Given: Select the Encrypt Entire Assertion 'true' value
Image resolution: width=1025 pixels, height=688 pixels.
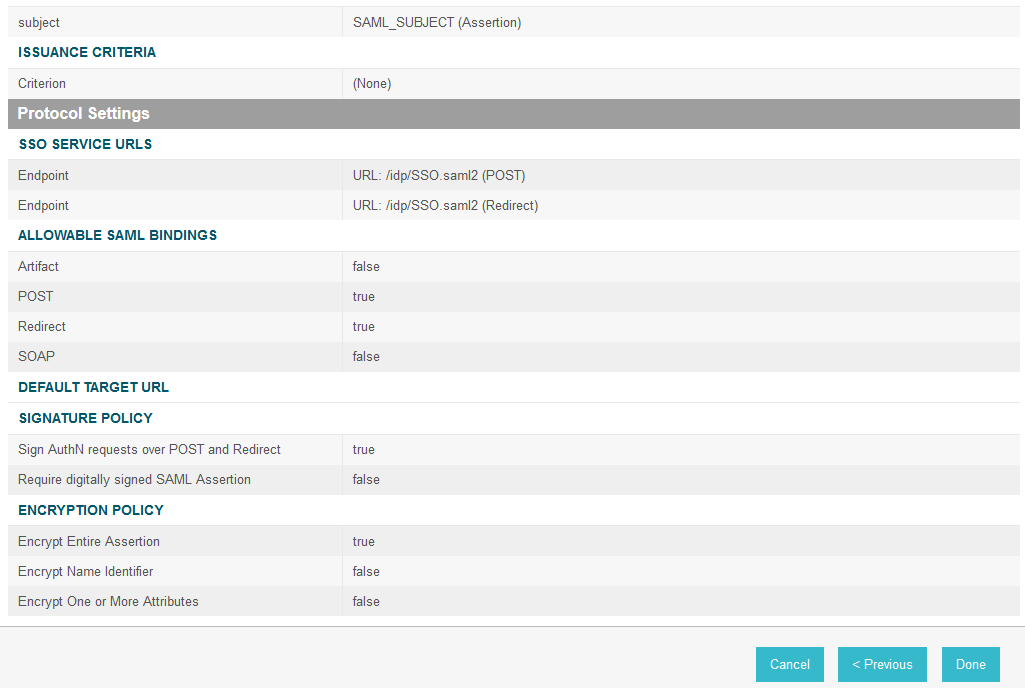Looking at the screenshot, I should click(363, 542).
